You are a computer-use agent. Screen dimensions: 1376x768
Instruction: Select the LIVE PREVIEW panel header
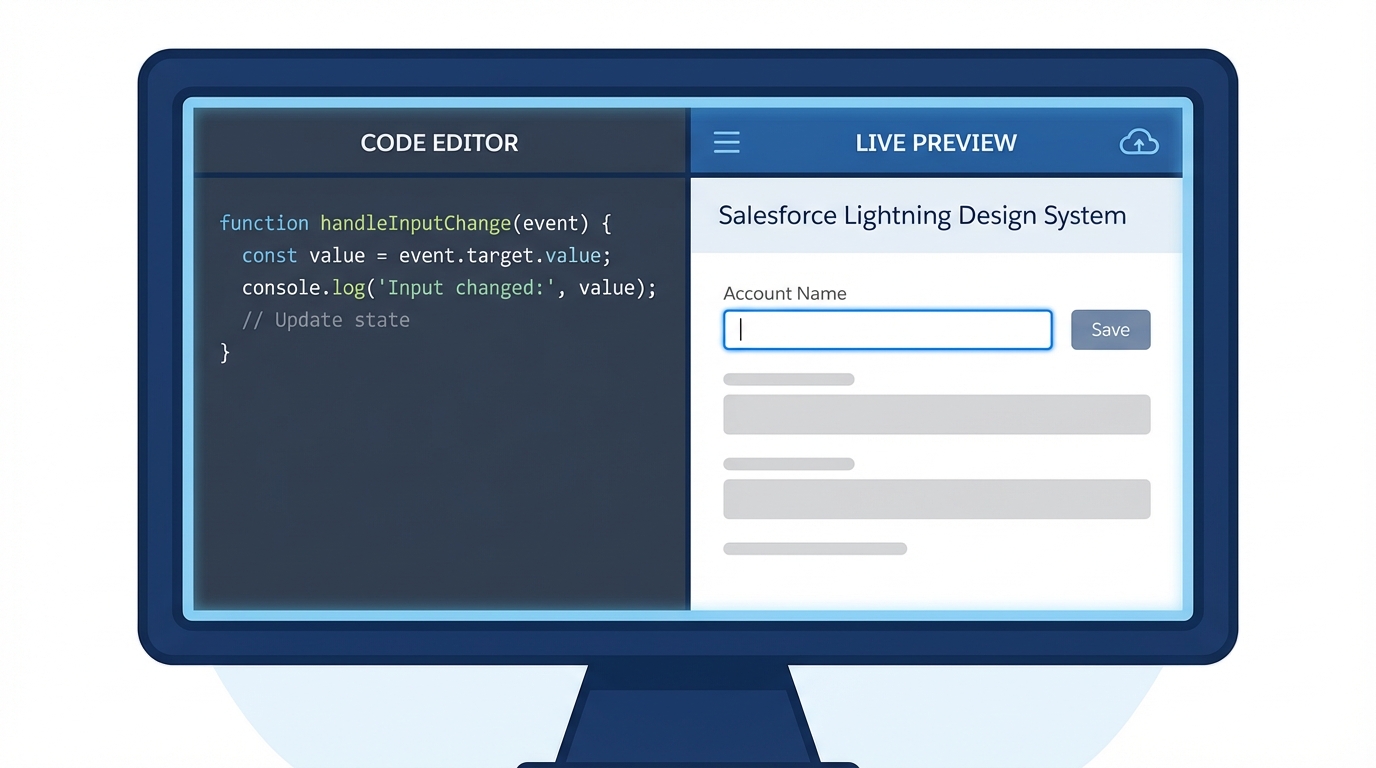pos(936,143)
